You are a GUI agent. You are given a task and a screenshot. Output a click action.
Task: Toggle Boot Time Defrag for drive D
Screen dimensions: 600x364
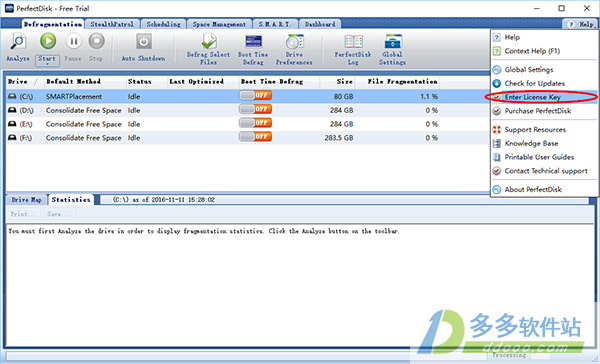point(255,109)
